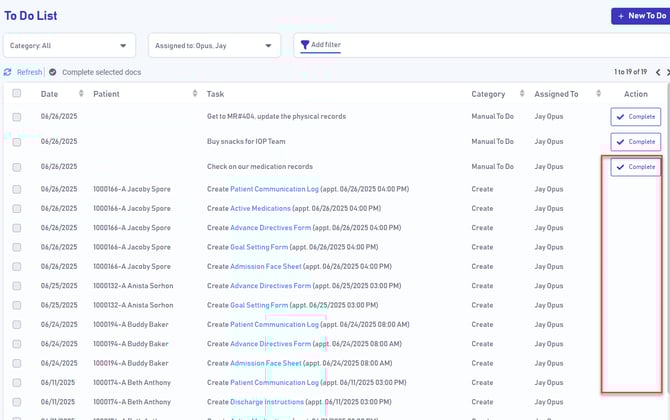The width and height of the screenshot is (670, 420).
Task: Open the Assigned to: Opus, Jay dropdown
Action: [x=215, y=45]
